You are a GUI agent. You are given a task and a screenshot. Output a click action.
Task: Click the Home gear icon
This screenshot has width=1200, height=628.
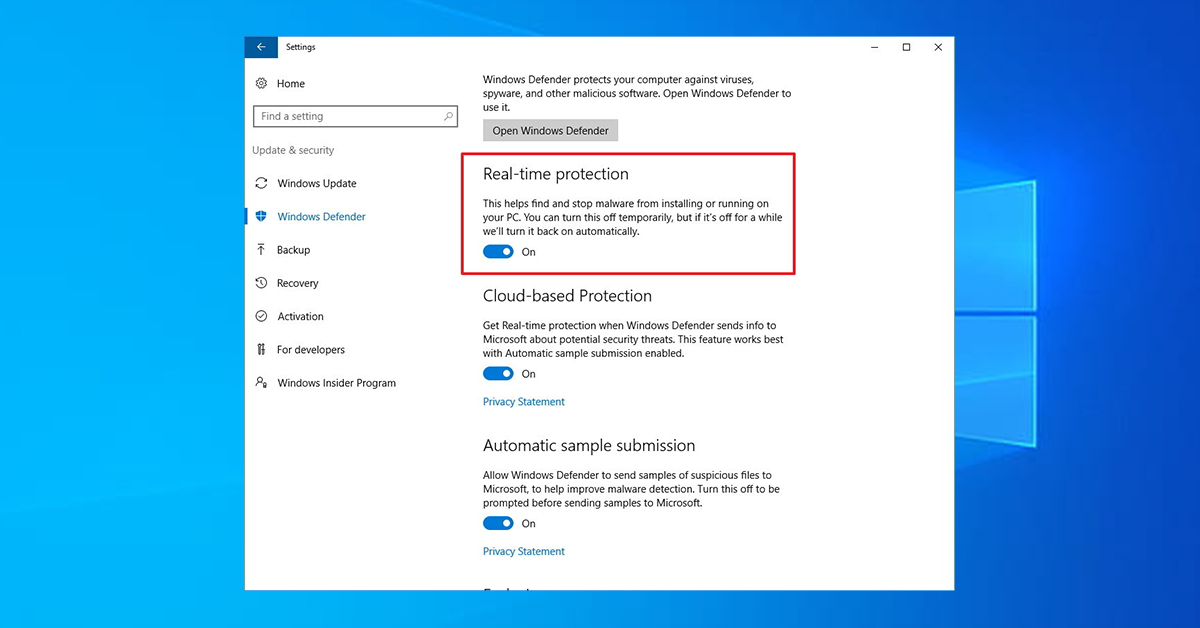click(261, 84)
